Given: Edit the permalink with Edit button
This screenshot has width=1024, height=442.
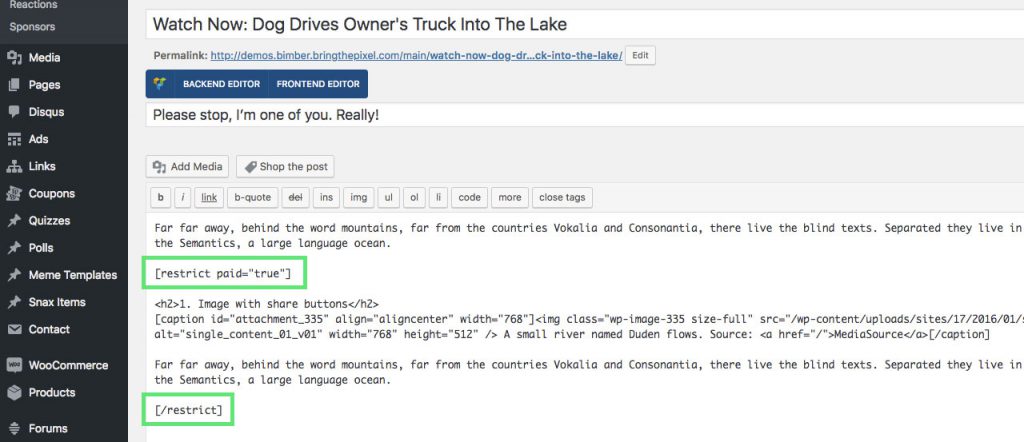Looking at the screenshot, I should [641, 55].
